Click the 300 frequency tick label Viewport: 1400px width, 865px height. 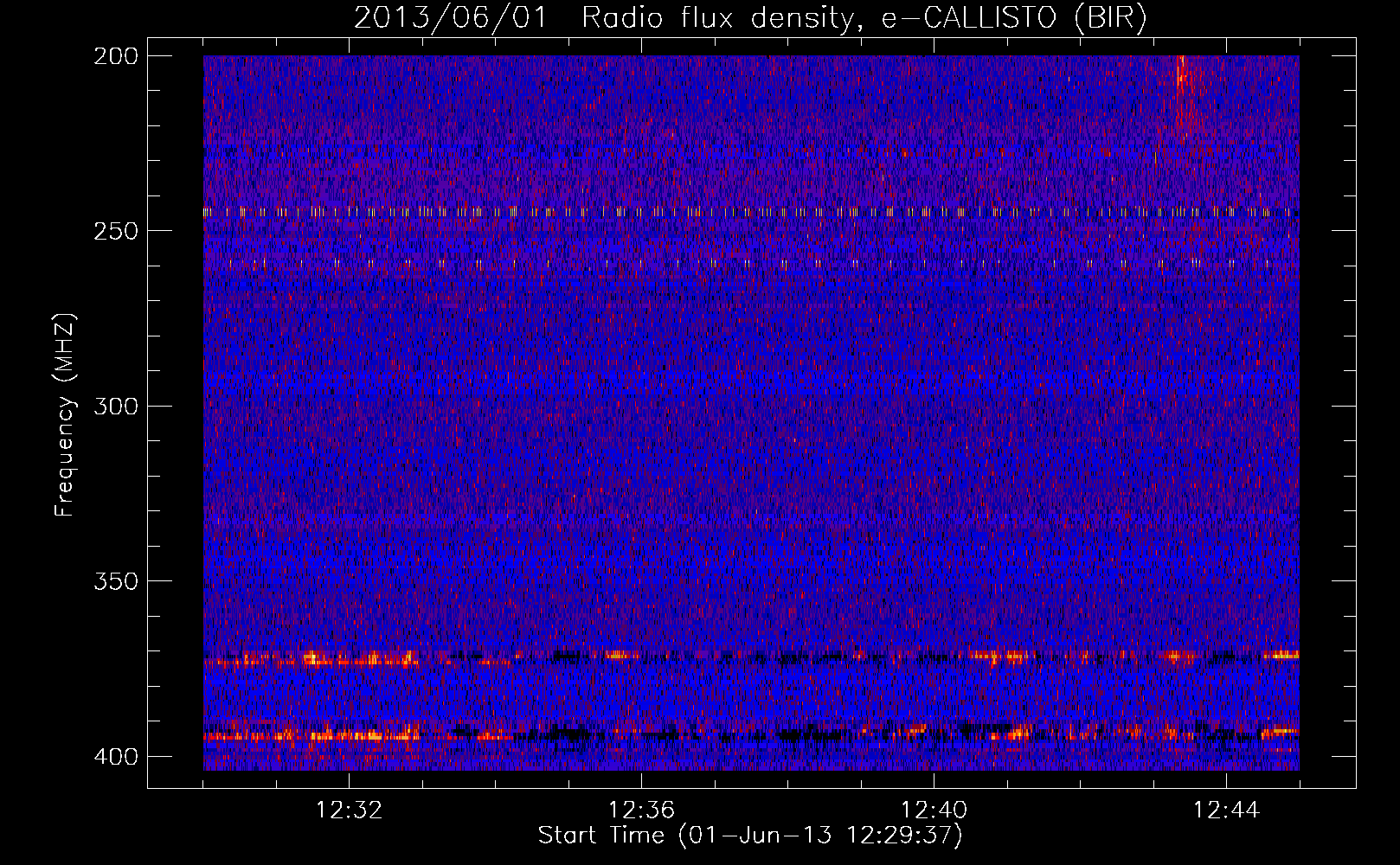coord(115,406)
